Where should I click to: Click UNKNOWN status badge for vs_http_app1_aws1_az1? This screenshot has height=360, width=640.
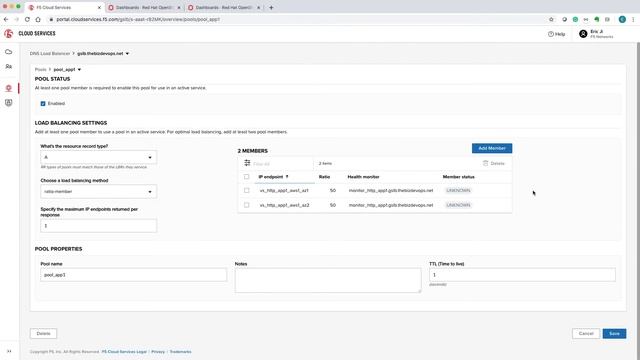coord(458,191)
